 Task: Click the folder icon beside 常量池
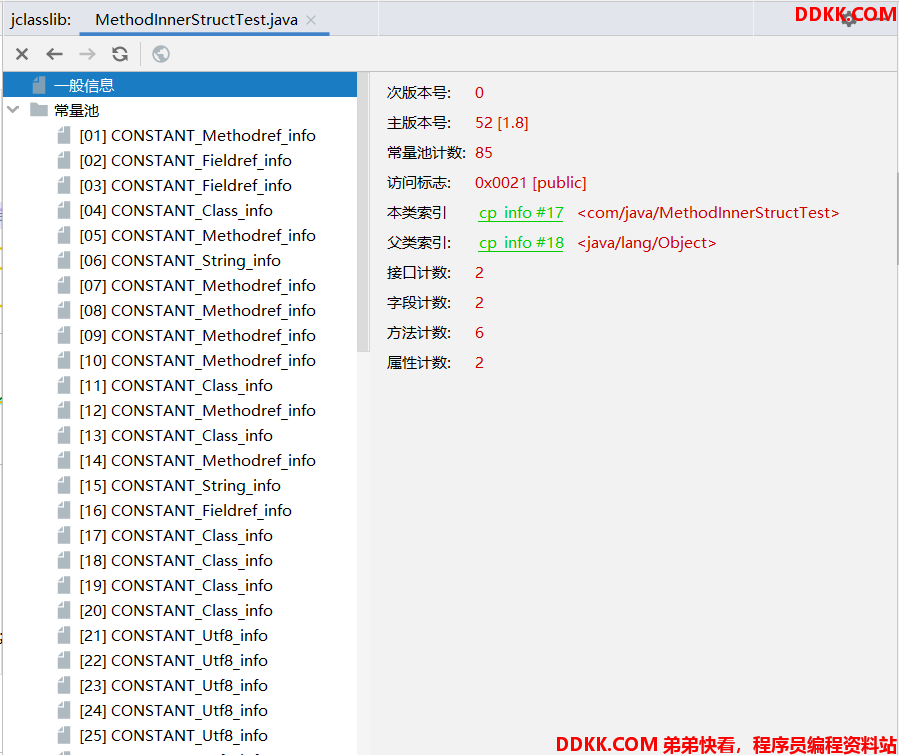(38, 109)
